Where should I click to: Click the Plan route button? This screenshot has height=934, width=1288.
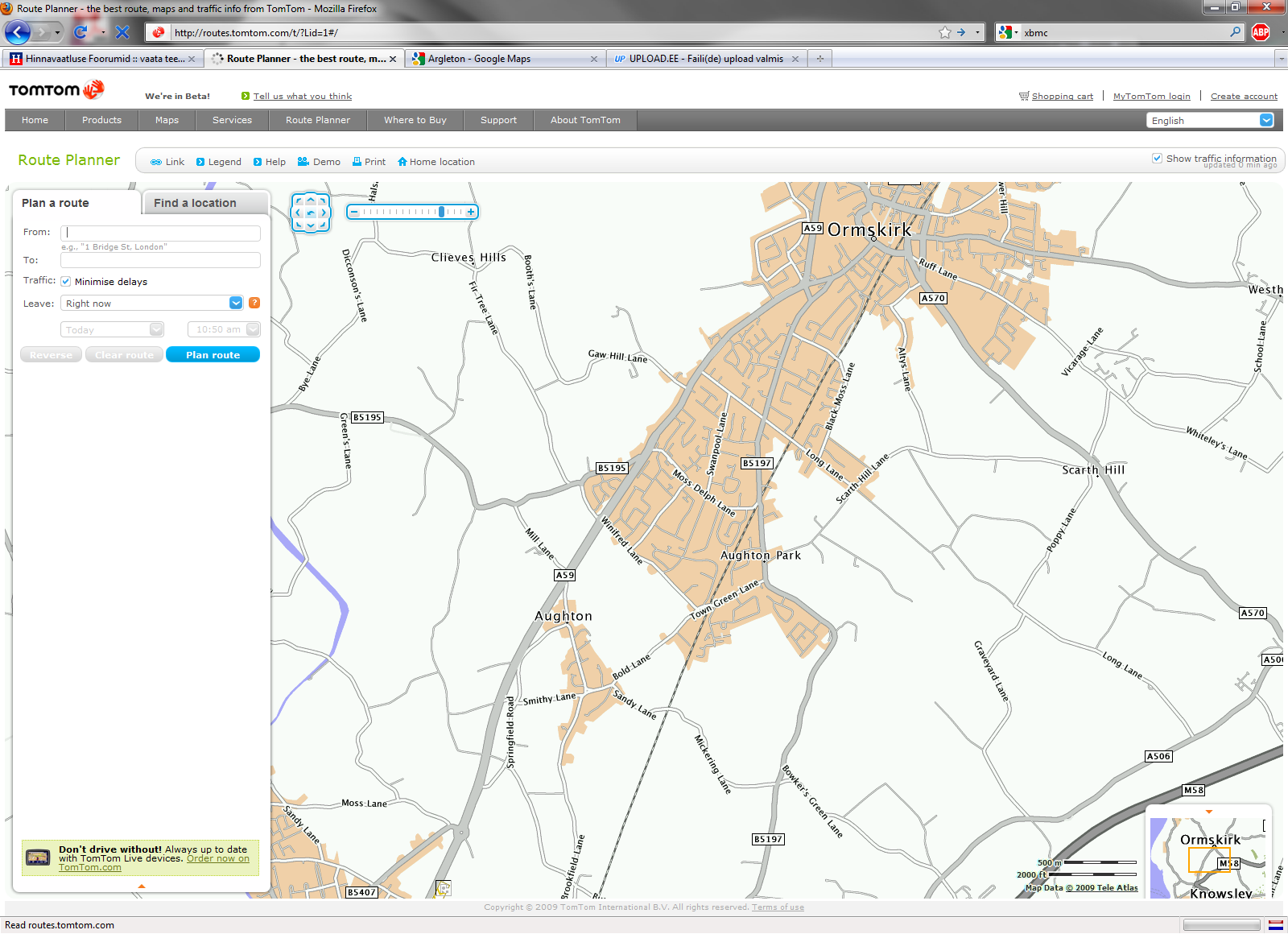coord(213,354)
